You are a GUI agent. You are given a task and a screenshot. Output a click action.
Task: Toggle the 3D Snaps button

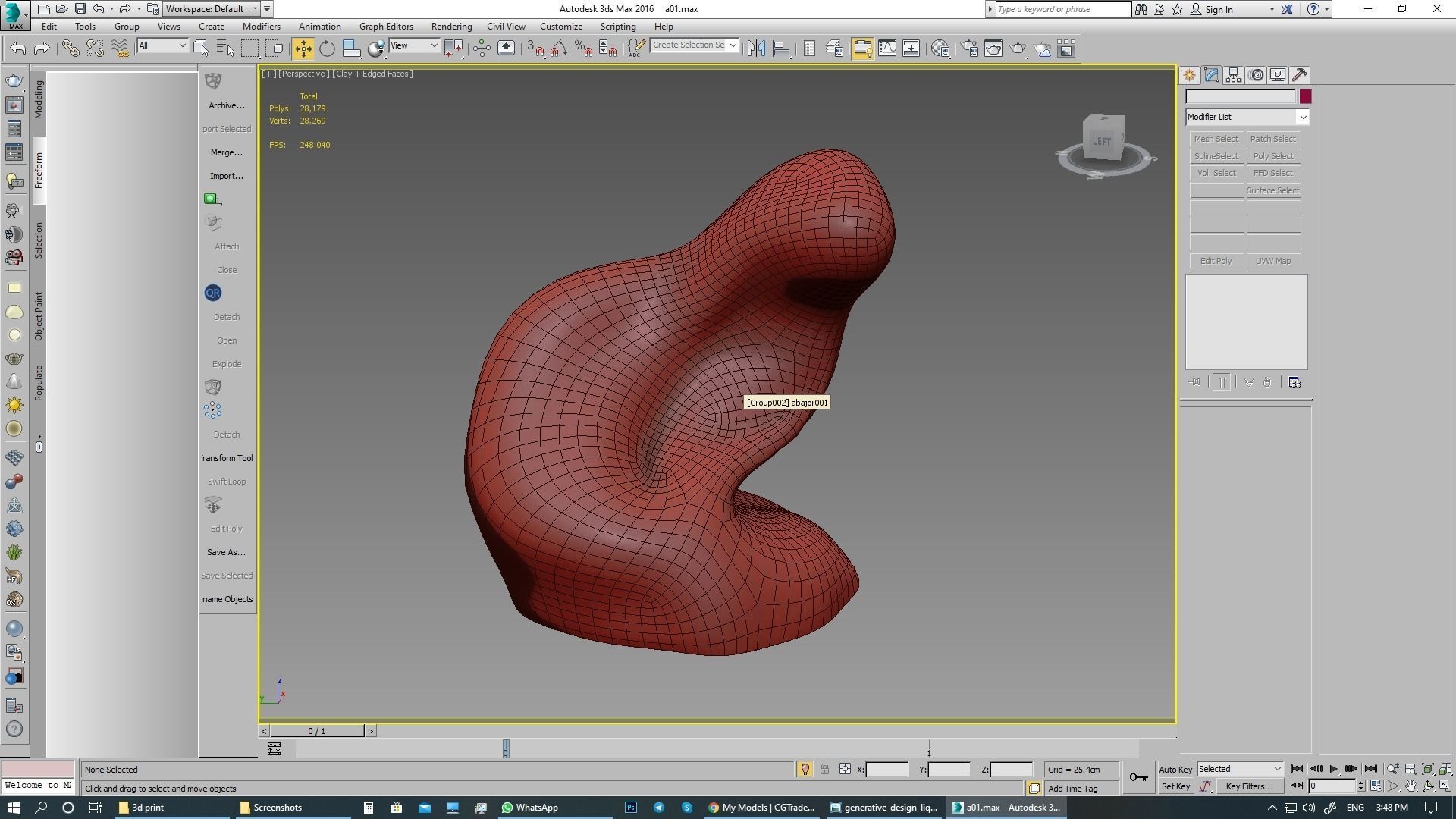point(535,49)
